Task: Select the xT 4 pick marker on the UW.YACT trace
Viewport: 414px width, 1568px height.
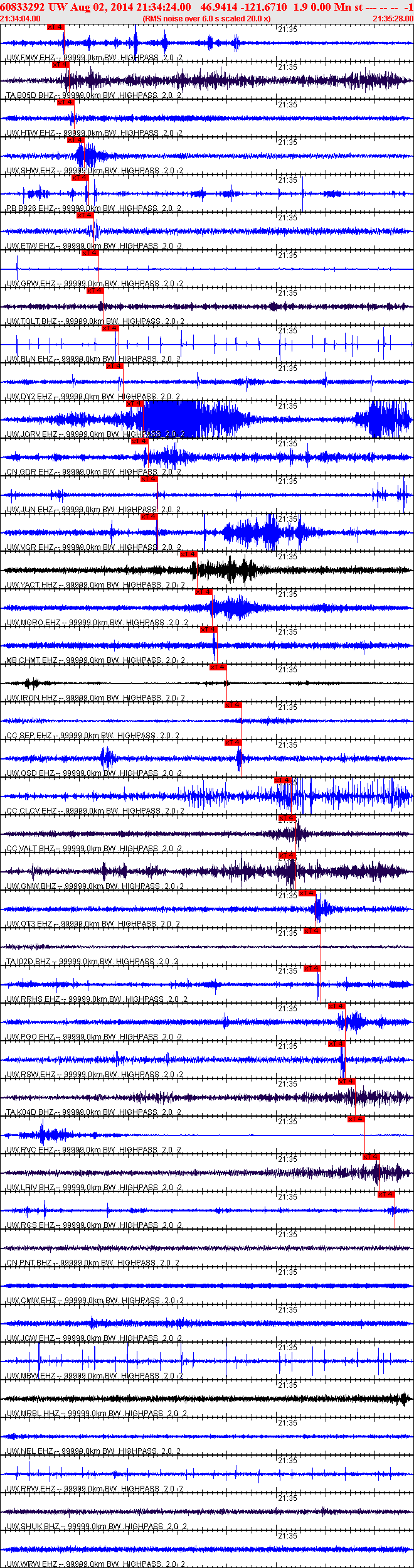Action: coord(189,554)
